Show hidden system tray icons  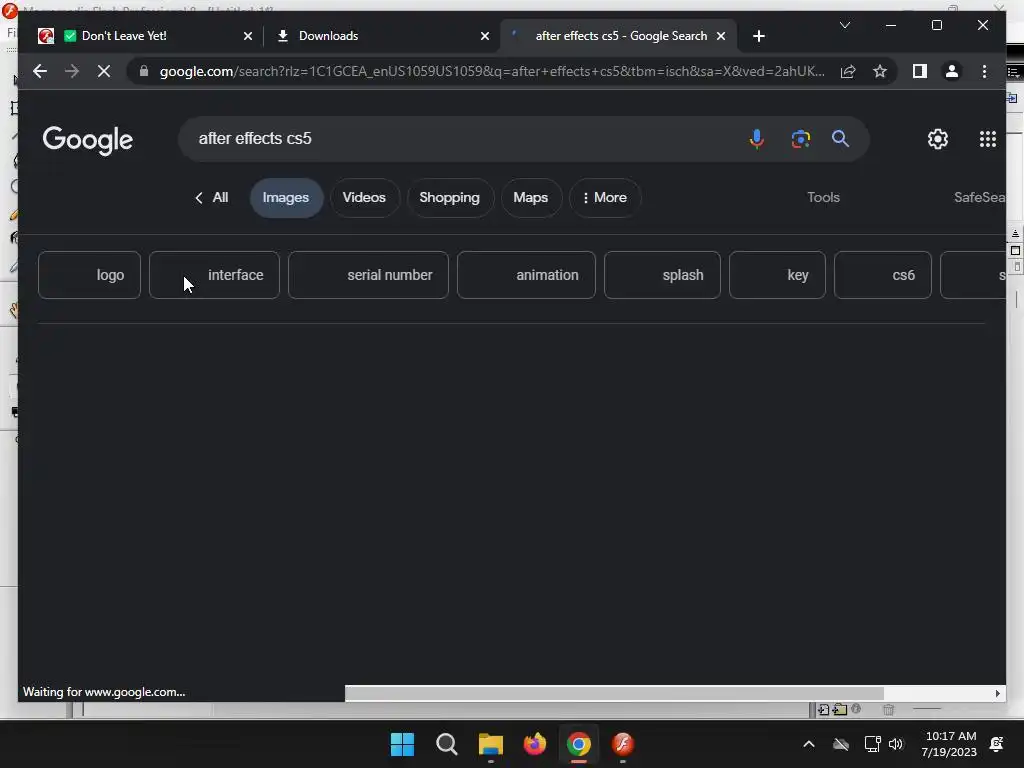808,744
